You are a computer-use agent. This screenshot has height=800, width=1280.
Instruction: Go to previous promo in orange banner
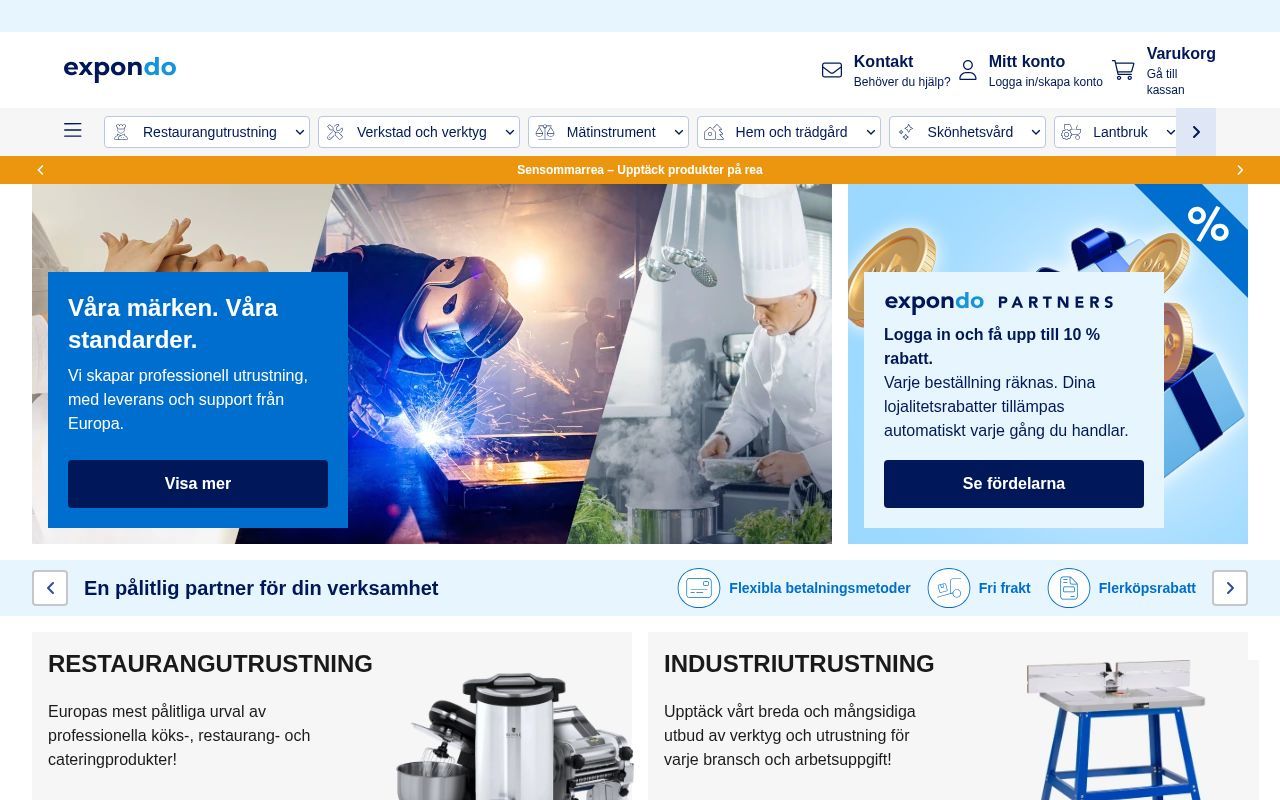point(40,170)
